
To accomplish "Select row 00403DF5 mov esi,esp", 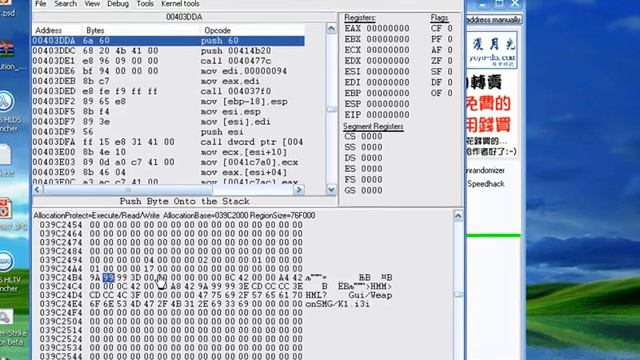I will (168, 111).
